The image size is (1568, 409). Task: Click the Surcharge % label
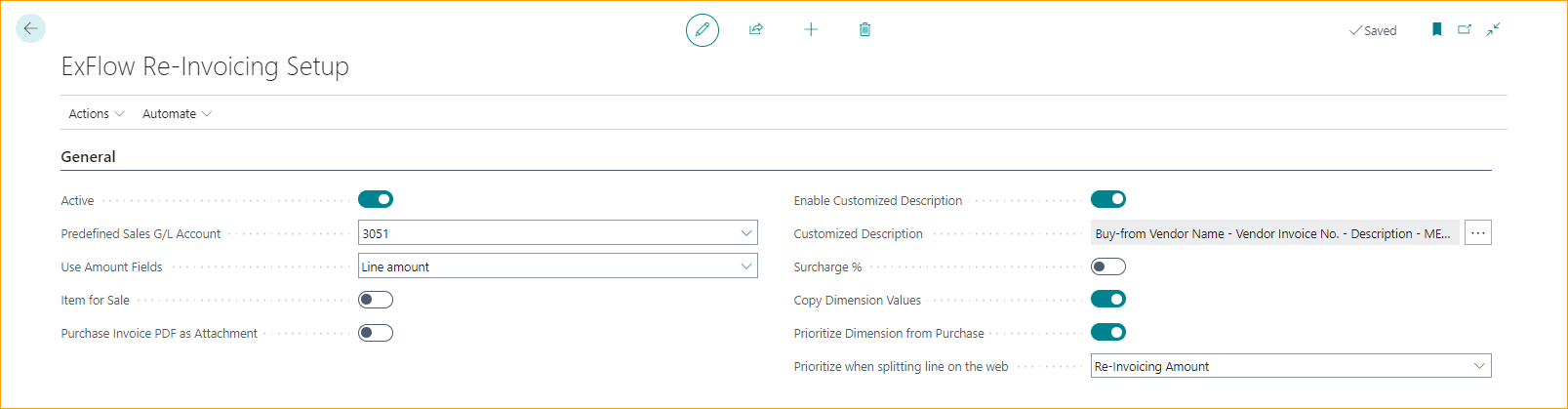point(827,266)
